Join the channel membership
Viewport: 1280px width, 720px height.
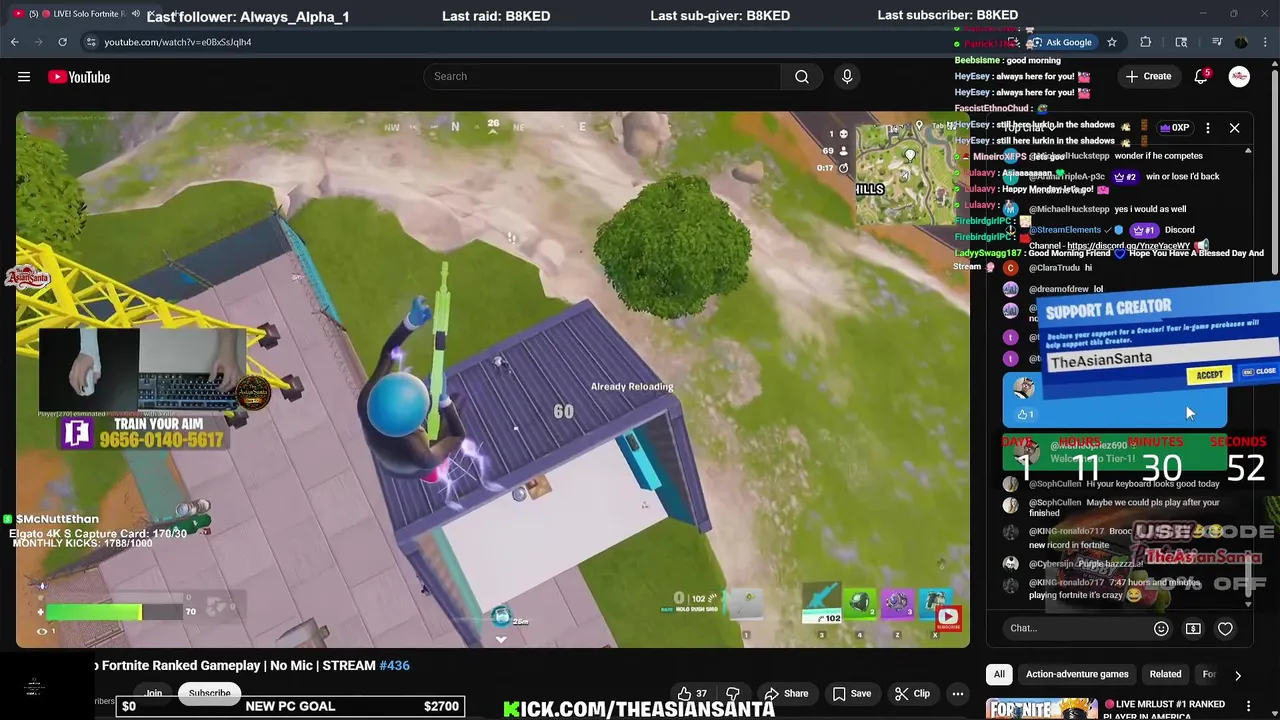point(153,693)
